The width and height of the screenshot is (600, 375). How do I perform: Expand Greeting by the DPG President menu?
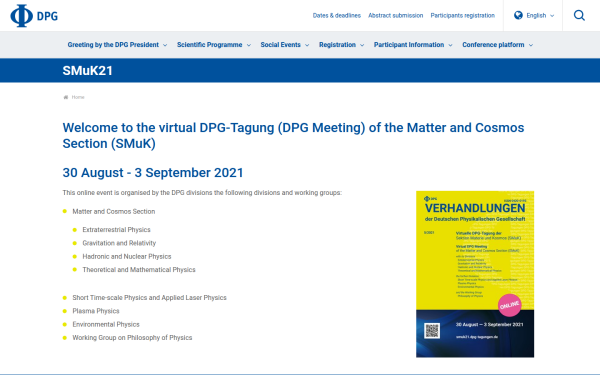click(x=117, y=45)
